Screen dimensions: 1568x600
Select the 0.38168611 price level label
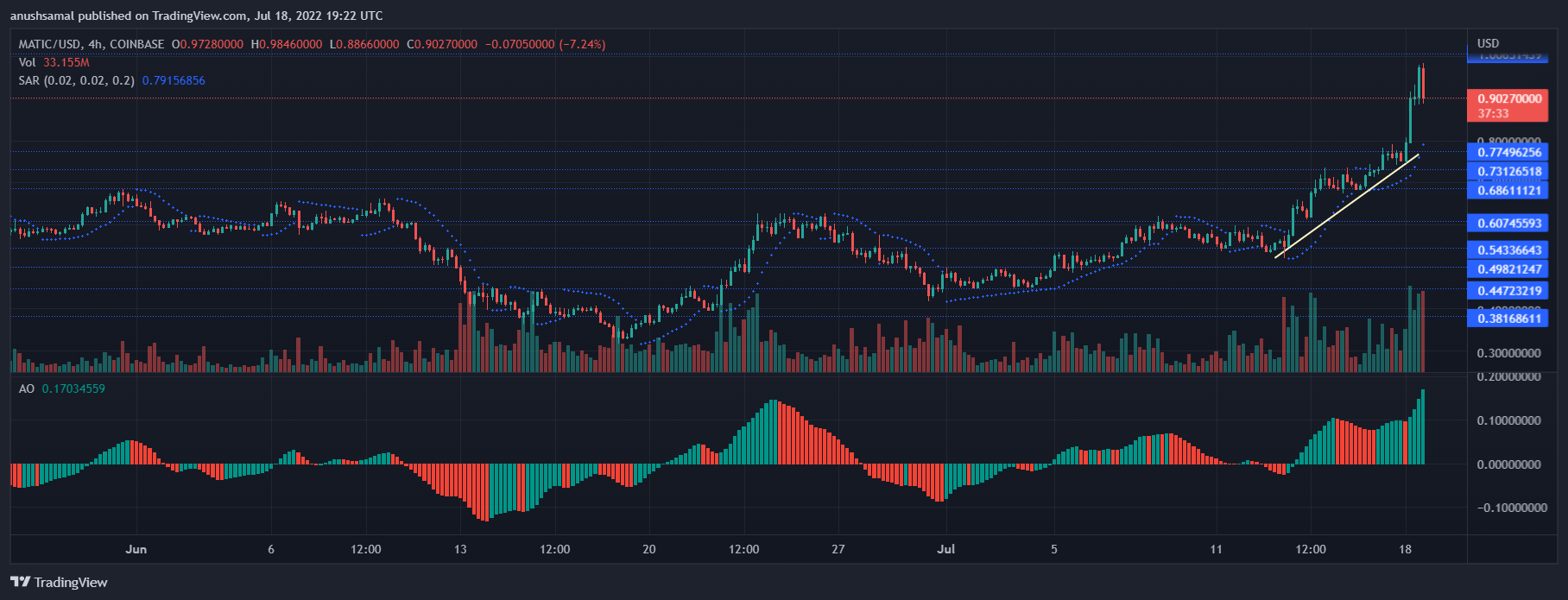pos(1508,319)
